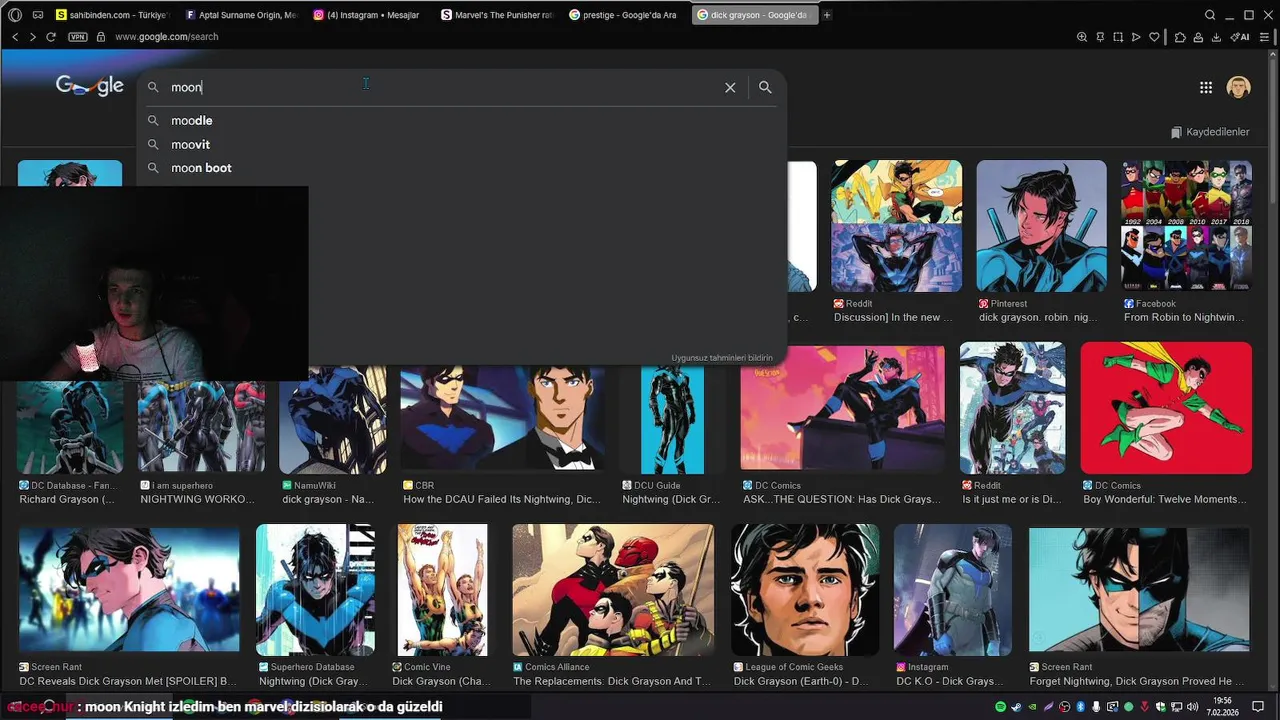Open the extensions puzzle-piece icon
The height and width of the screenshot is (720, 1280).
tap(1180, 37)
